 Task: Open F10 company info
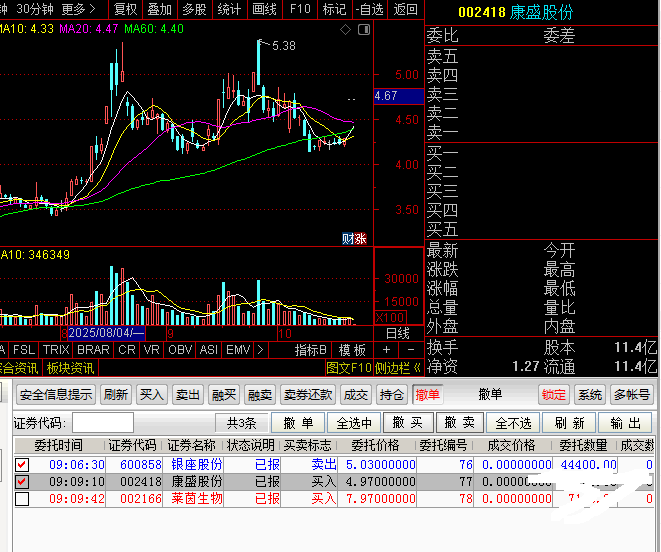300,9
